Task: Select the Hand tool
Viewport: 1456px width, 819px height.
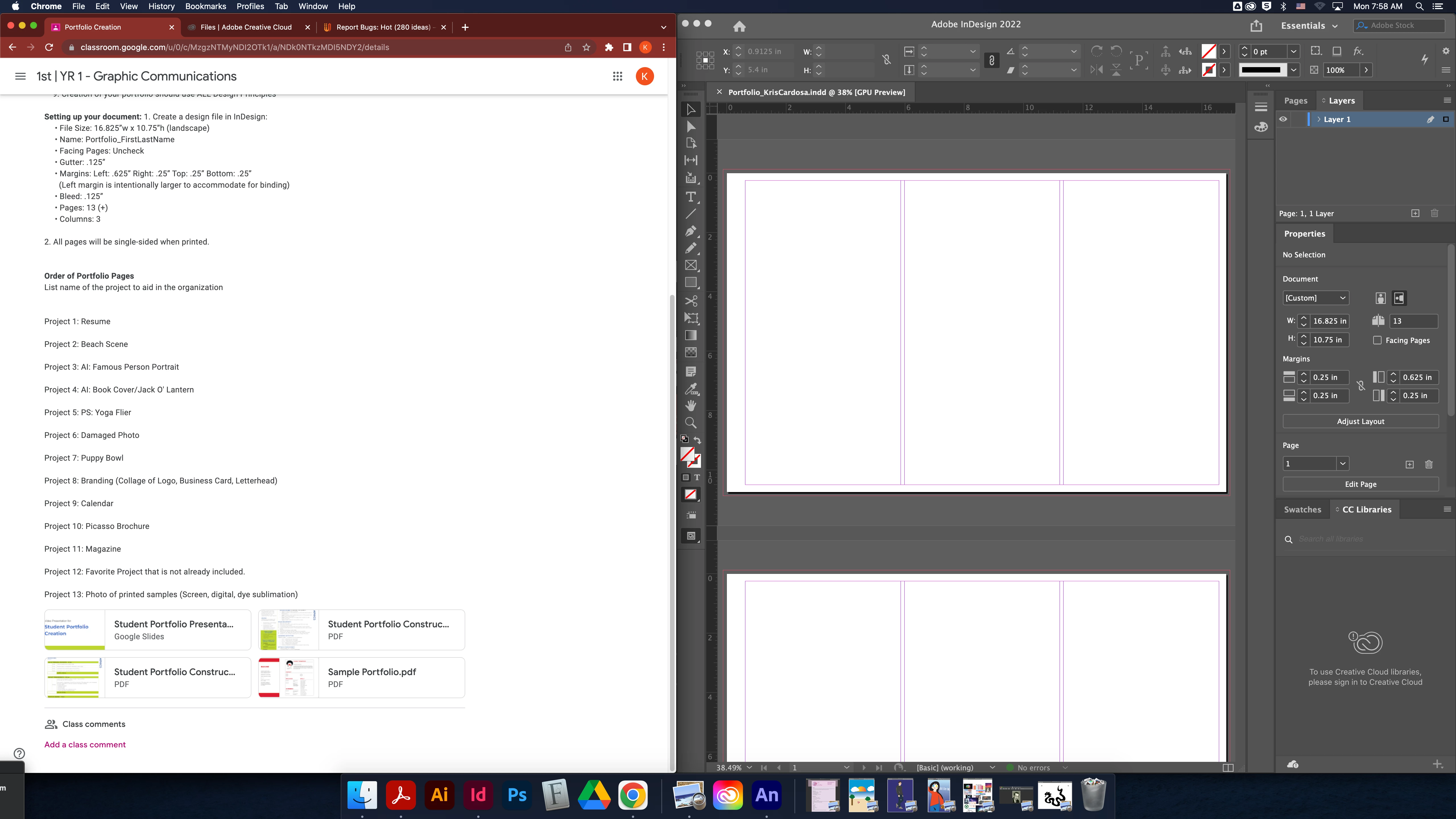Action: 691,405
